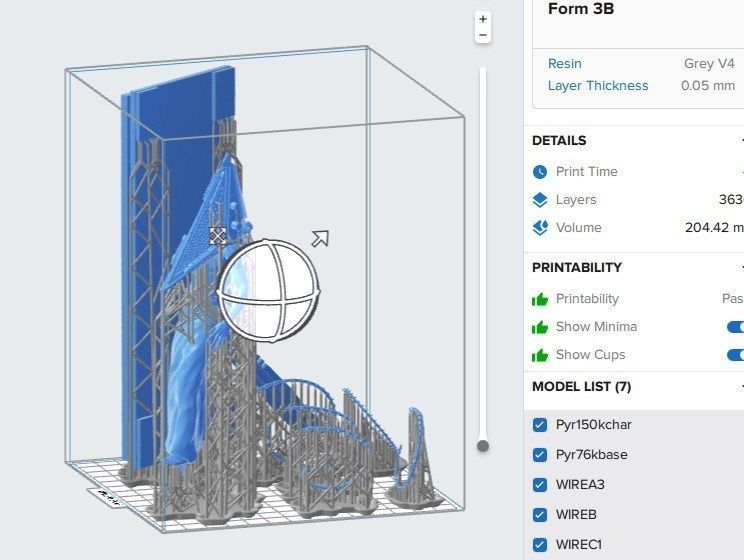Image resolution: width=744 pixels, height=560 pixels.
Task: Toggle the Show Cups switch
Action: 735,355
